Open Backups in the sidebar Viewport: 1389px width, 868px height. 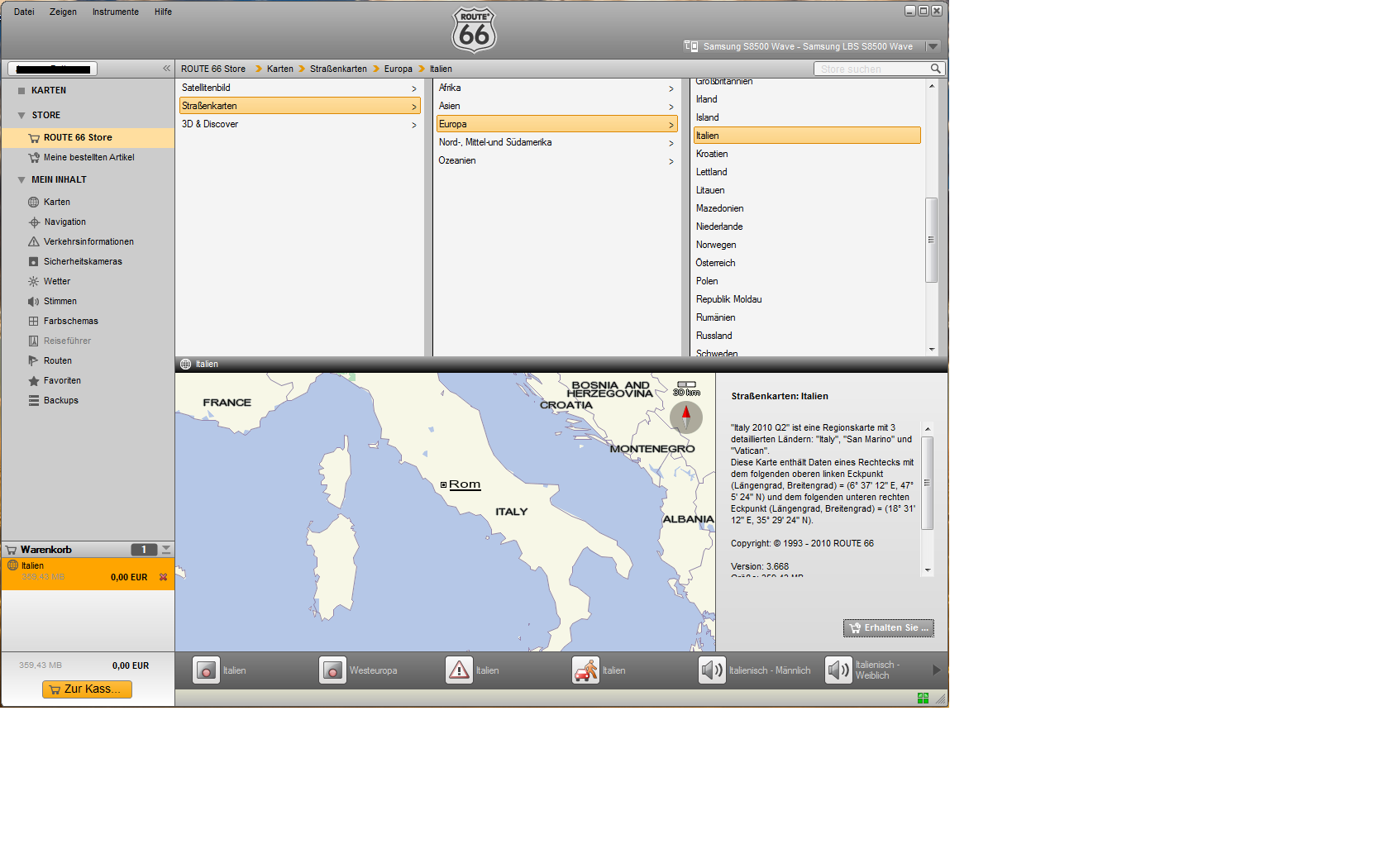click(61, 400)
